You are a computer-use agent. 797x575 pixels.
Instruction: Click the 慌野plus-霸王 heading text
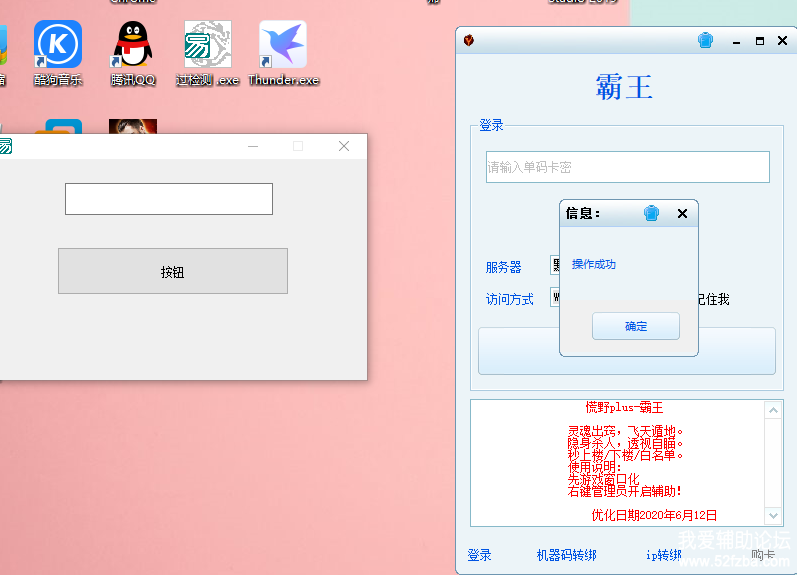[x=624, y=407]
